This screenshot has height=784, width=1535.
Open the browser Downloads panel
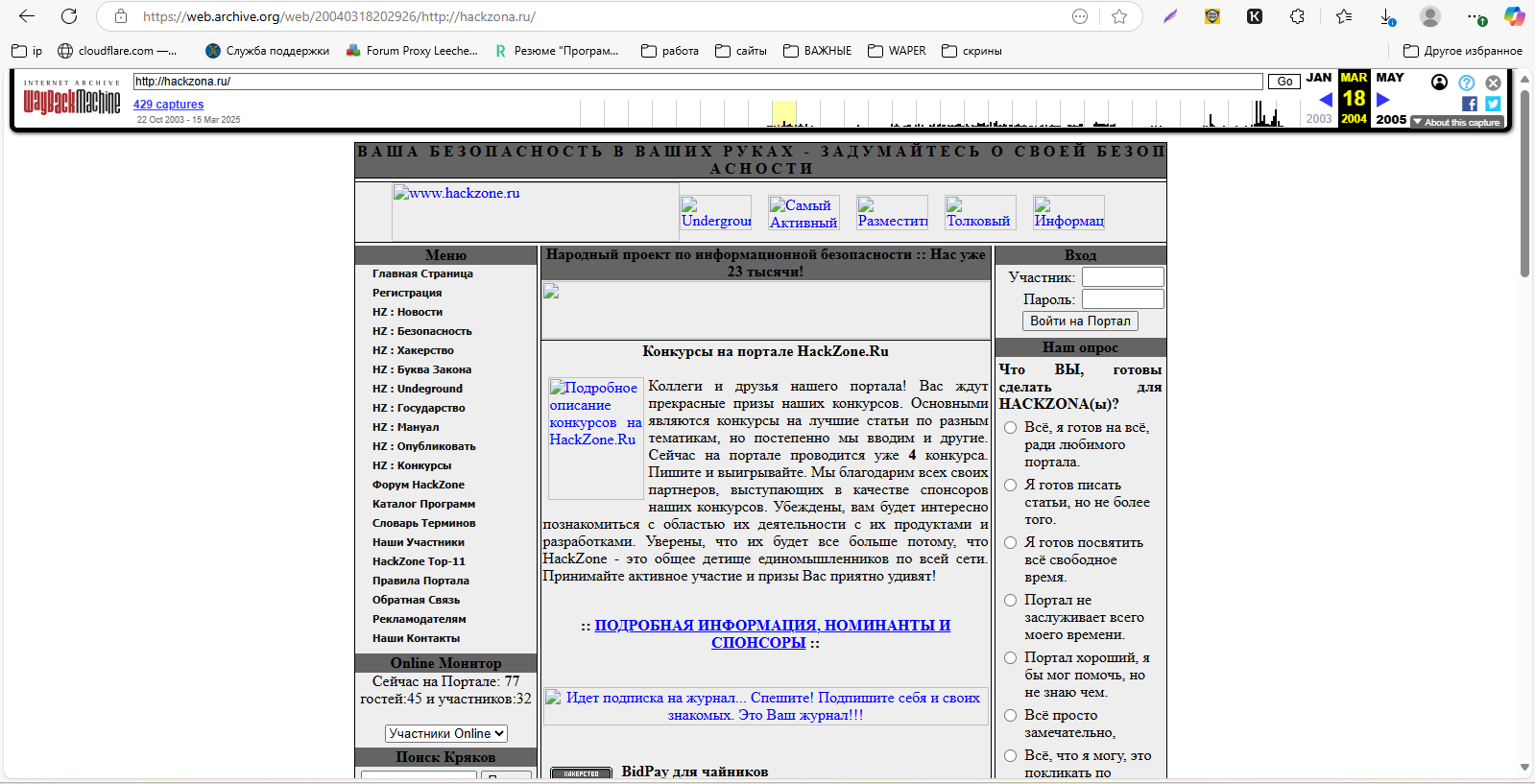(x=1387, y=16)
